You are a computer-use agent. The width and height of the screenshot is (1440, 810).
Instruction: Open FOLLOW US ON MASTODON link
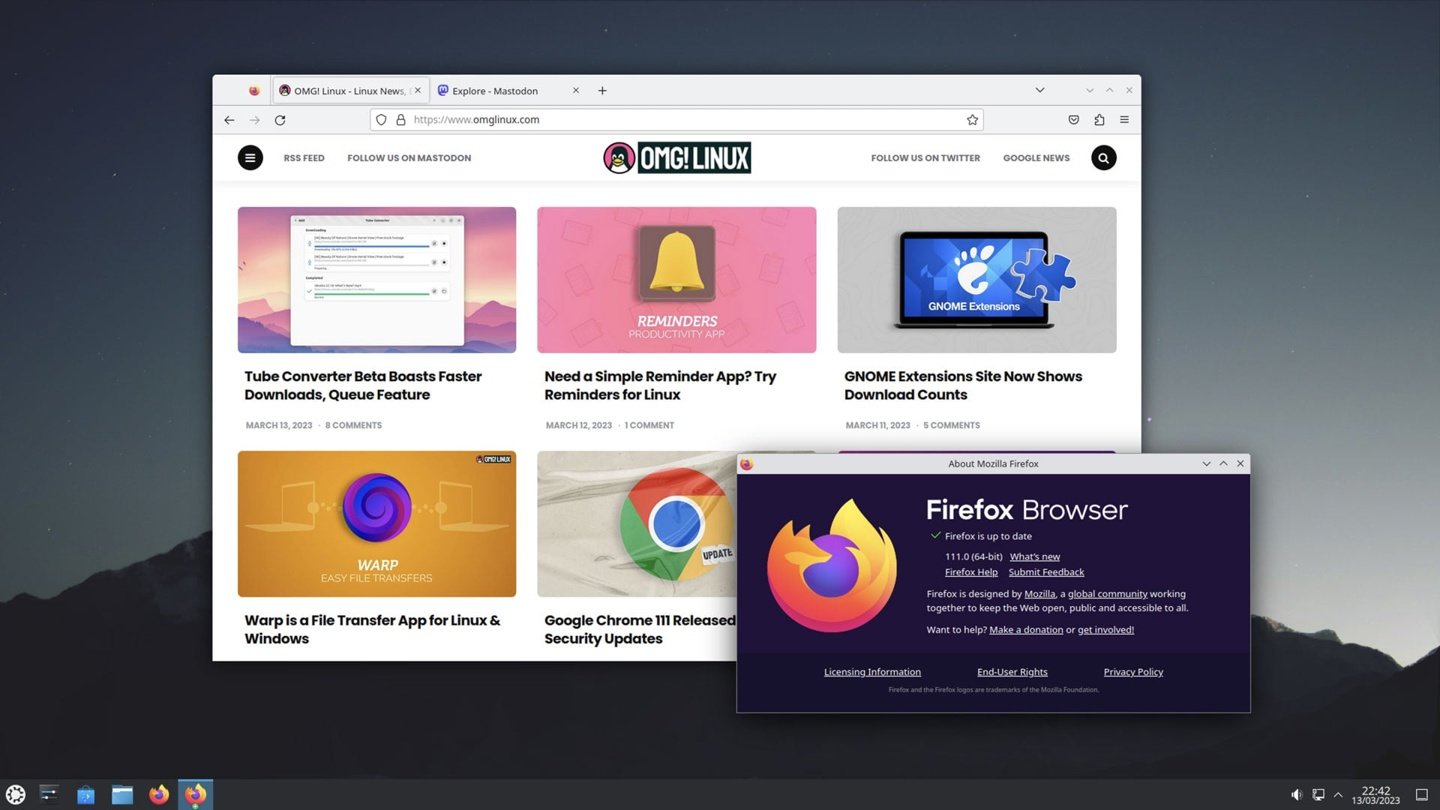pyautogui.click(x=409, y=158)
